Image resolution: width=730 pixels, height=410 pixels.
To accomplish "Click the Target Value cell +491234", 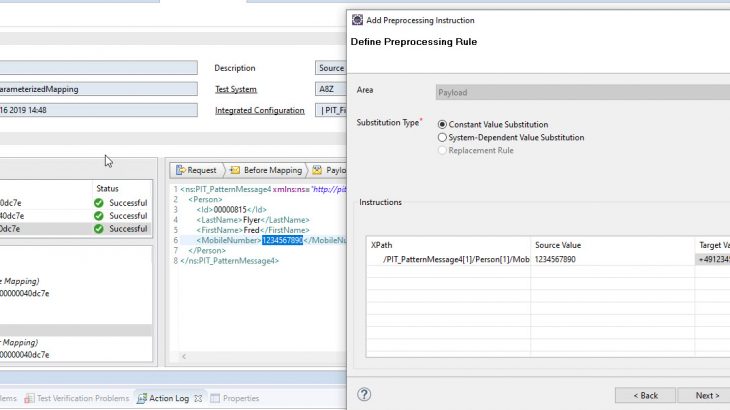I will coord(713,259).
